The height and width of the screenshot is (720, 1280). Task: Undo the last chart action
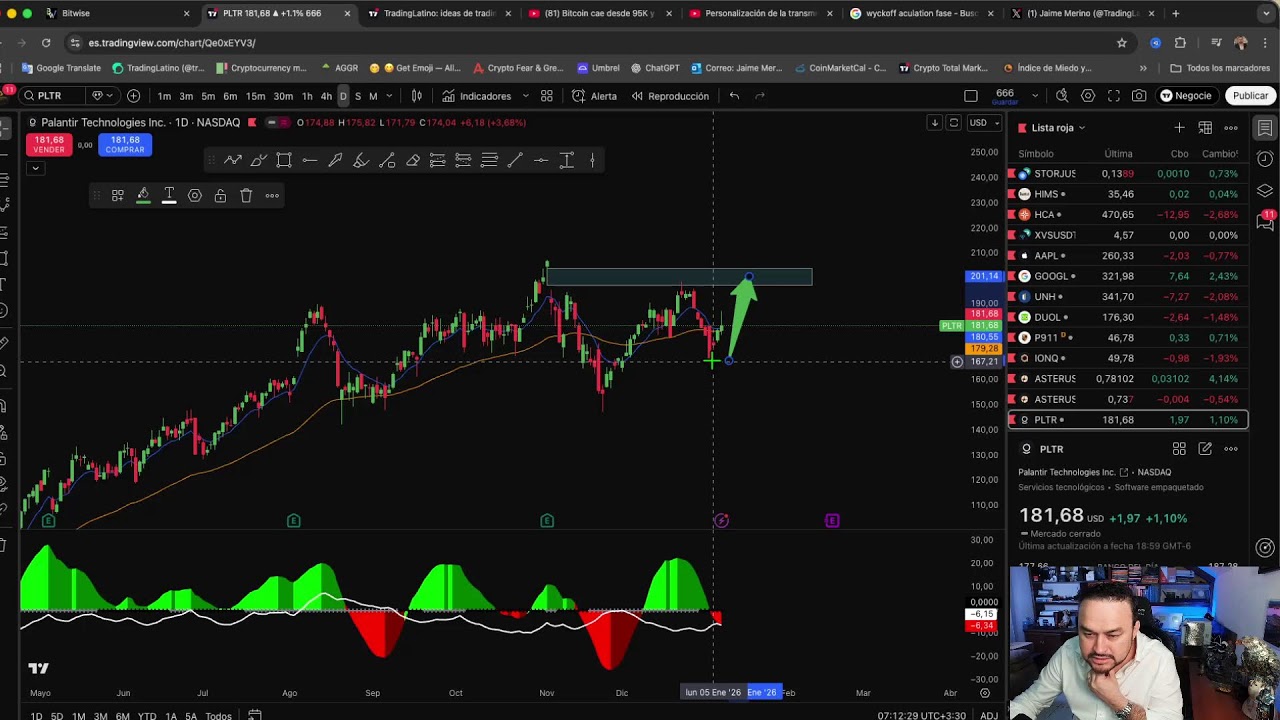pos(734,96)
